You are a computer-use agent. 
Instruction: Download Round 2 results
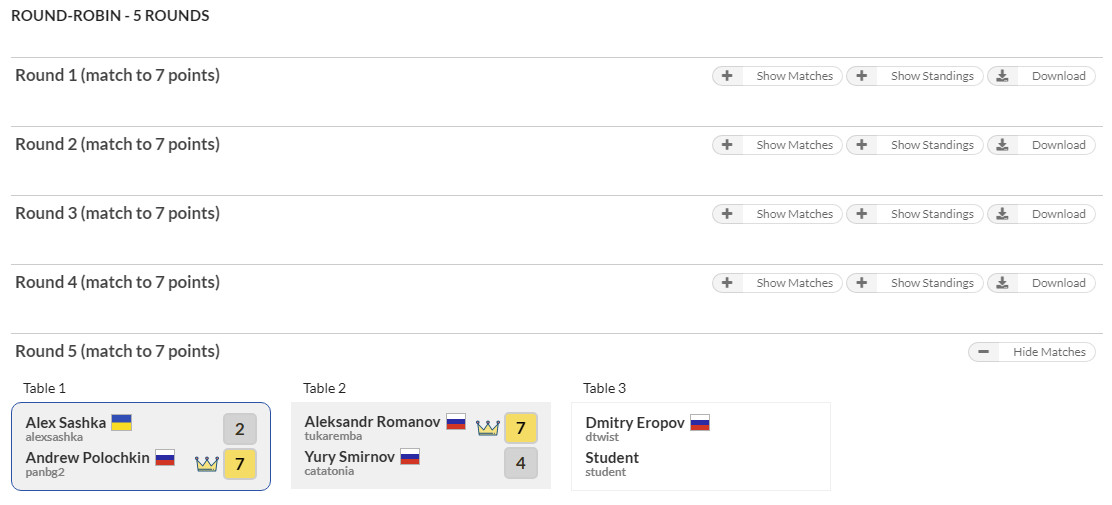[1041, 145]
